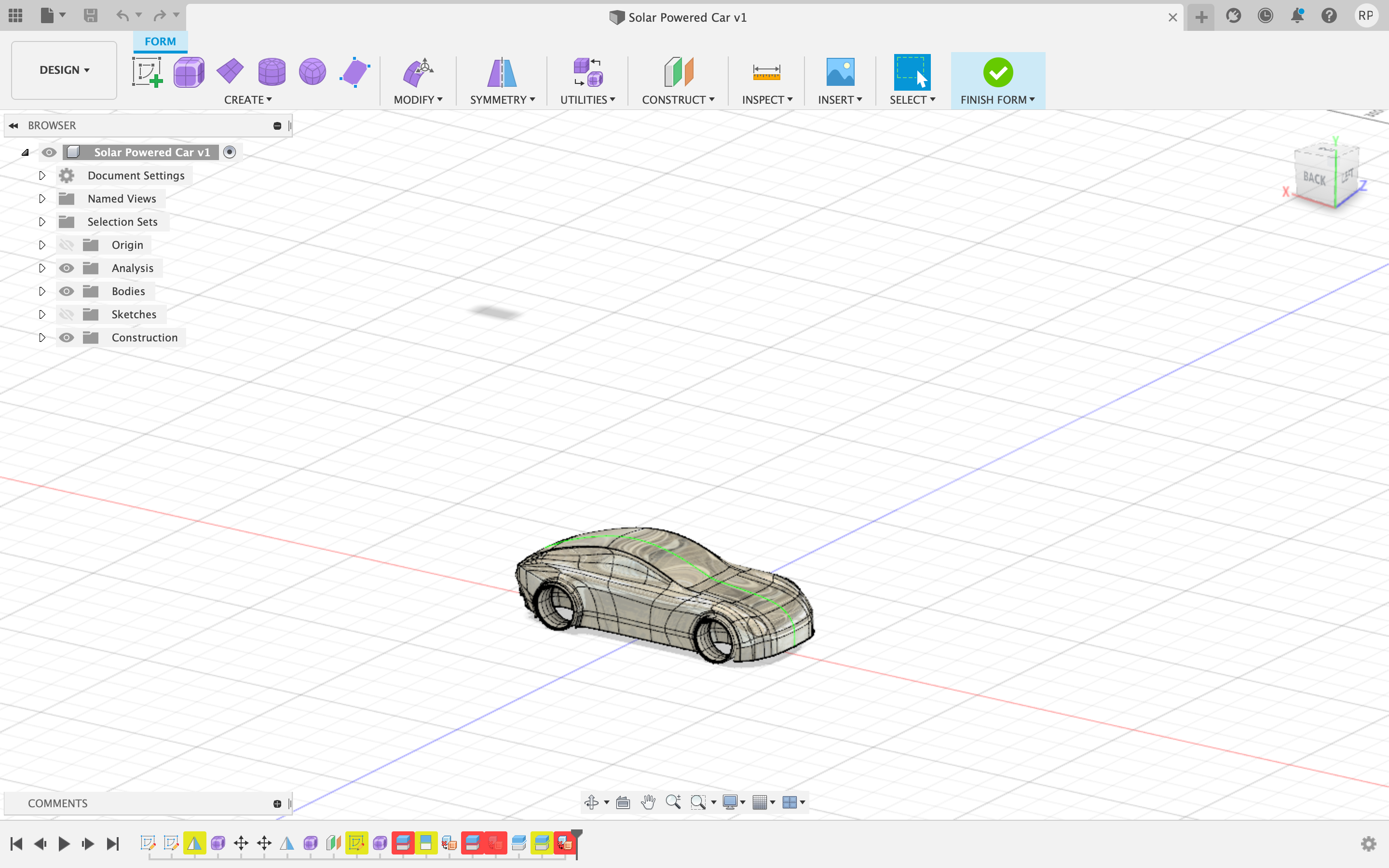Expand the Named Views tree node

tap(42, 199)
